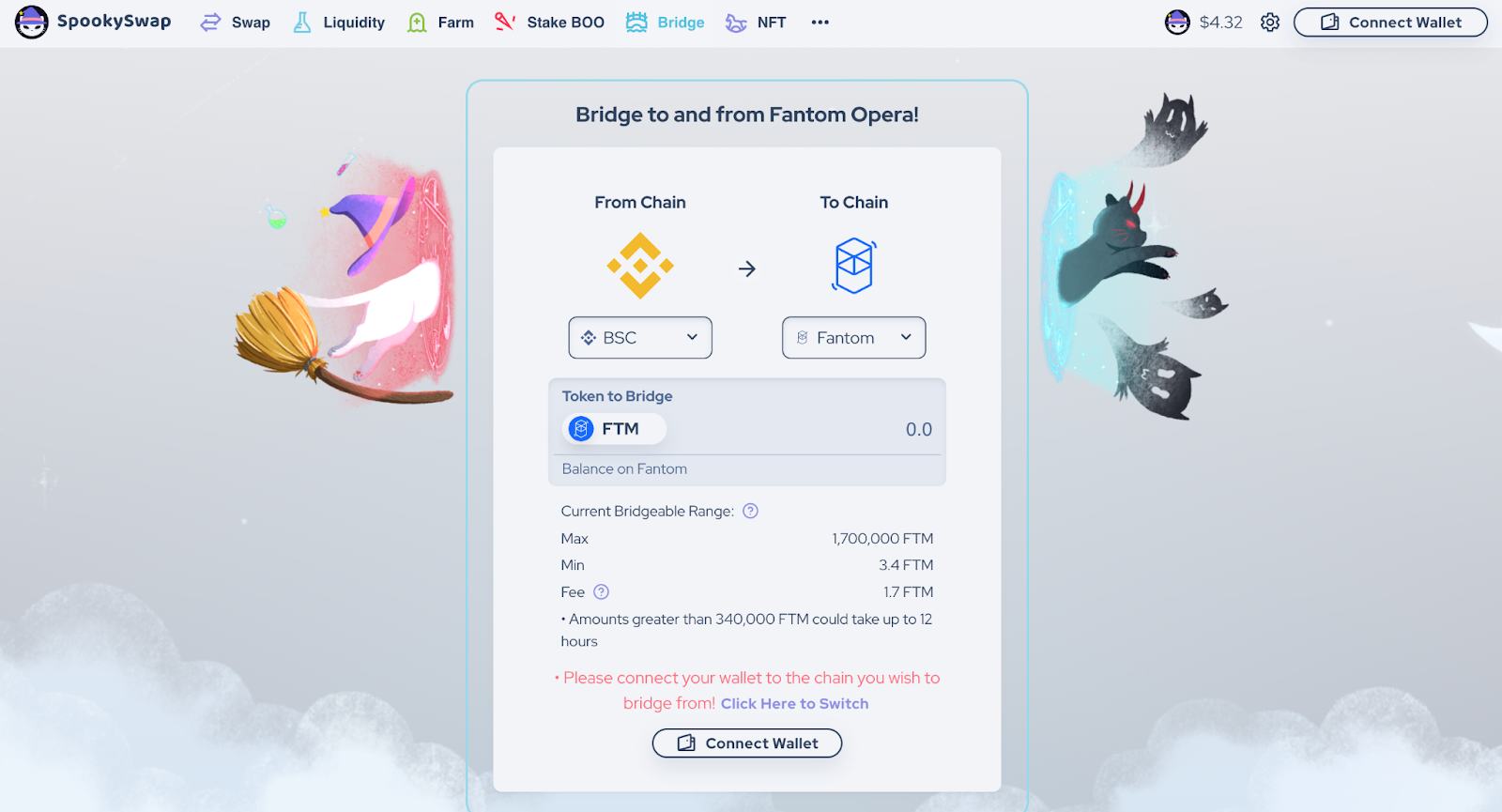Click the Click Here to Switch link
Screen dimensions: 1502x812
point(794,704)
